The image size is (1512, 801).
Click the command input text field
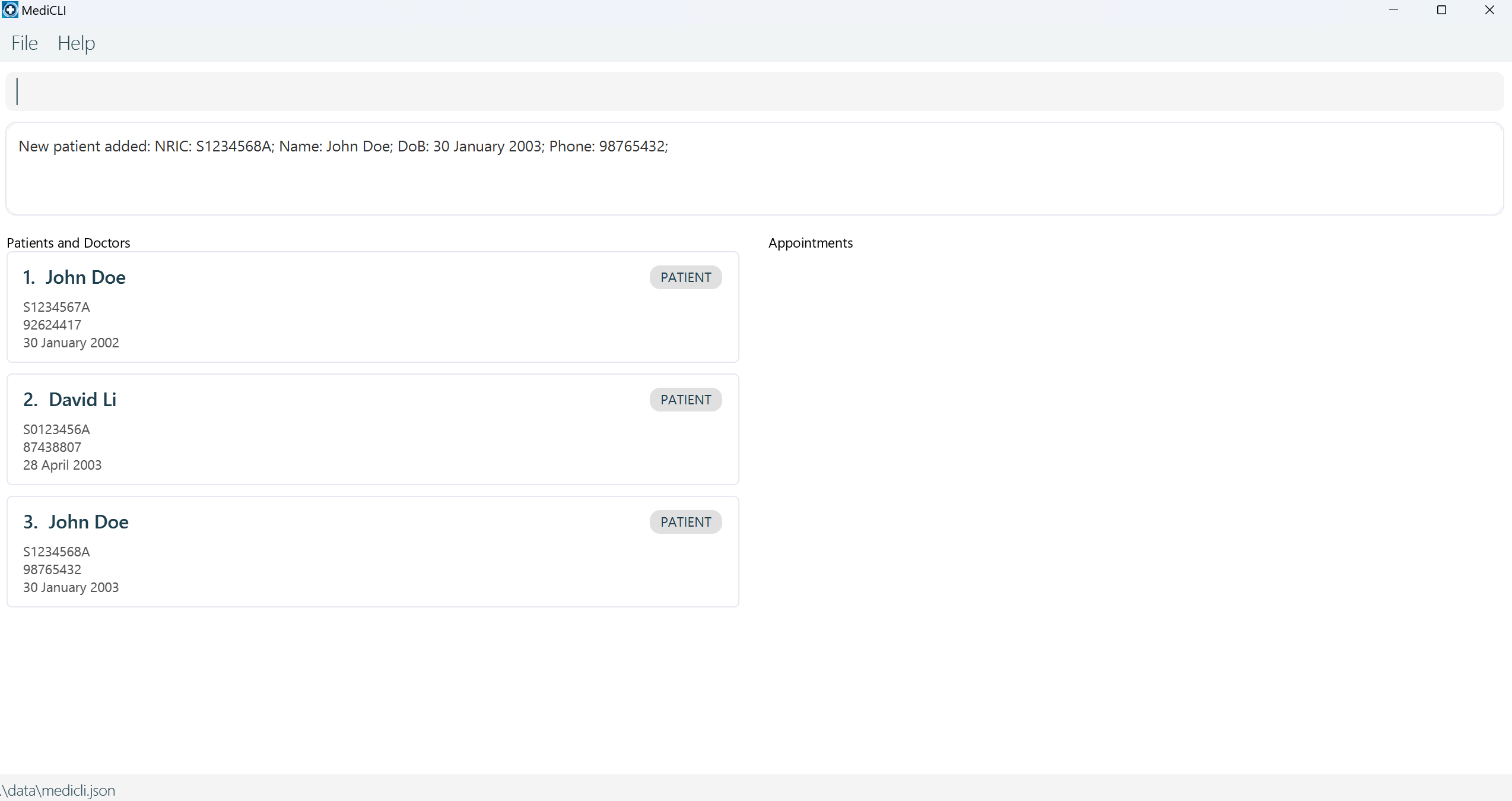(754, 91)
